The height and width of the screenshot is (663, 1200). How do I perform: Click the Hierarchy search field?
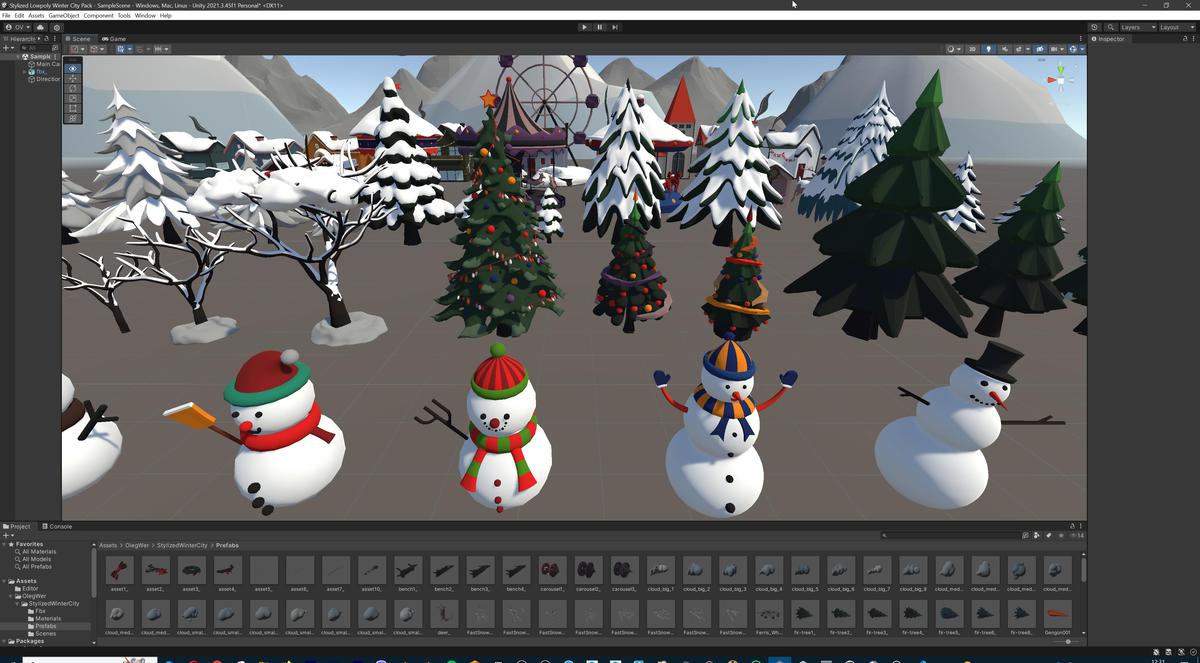[36, 48]
